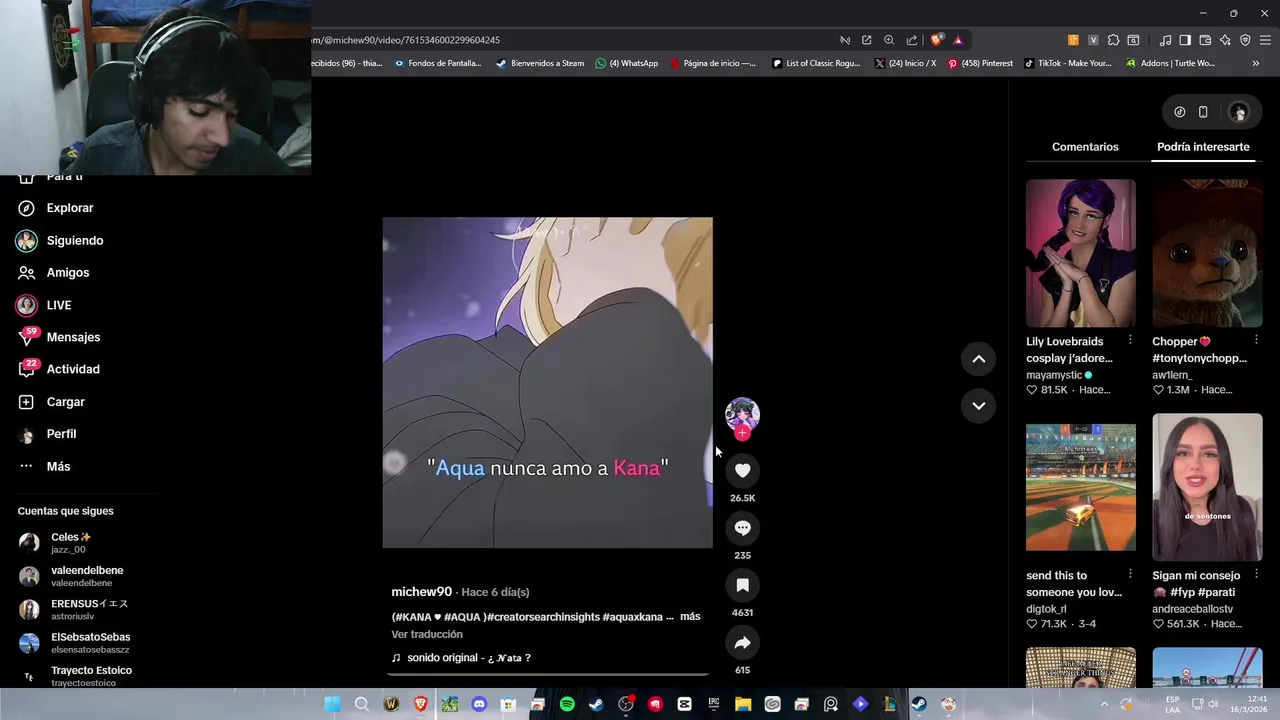This screenshot has height=720, width=1280.
Task: Toggle the browser sidebar panel icon
Action: click(x=1185, y=40)
